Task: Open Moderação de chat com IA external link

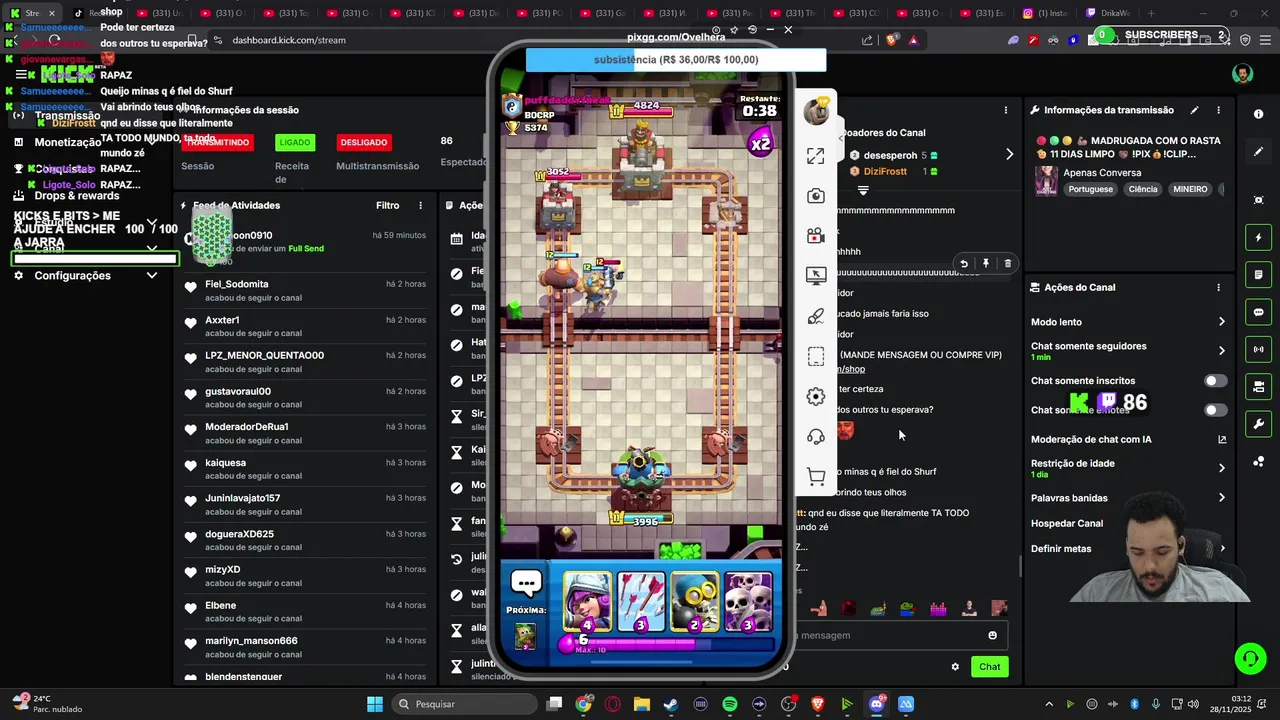Action: [1222, 439]
